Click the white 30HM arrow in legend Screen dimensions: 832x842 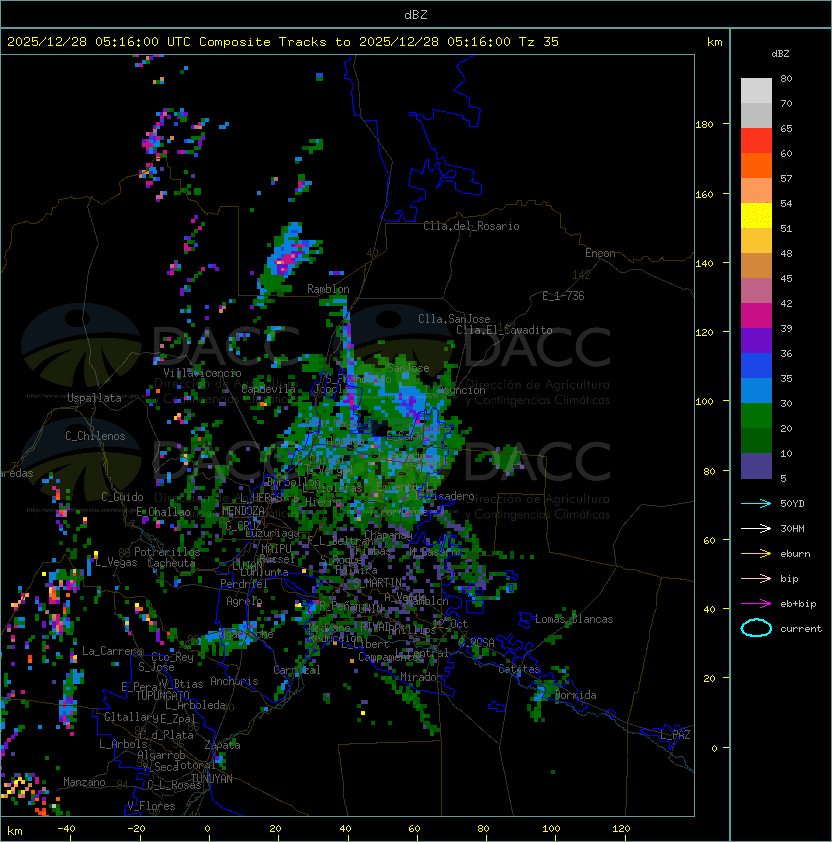[x=756, y=528]
